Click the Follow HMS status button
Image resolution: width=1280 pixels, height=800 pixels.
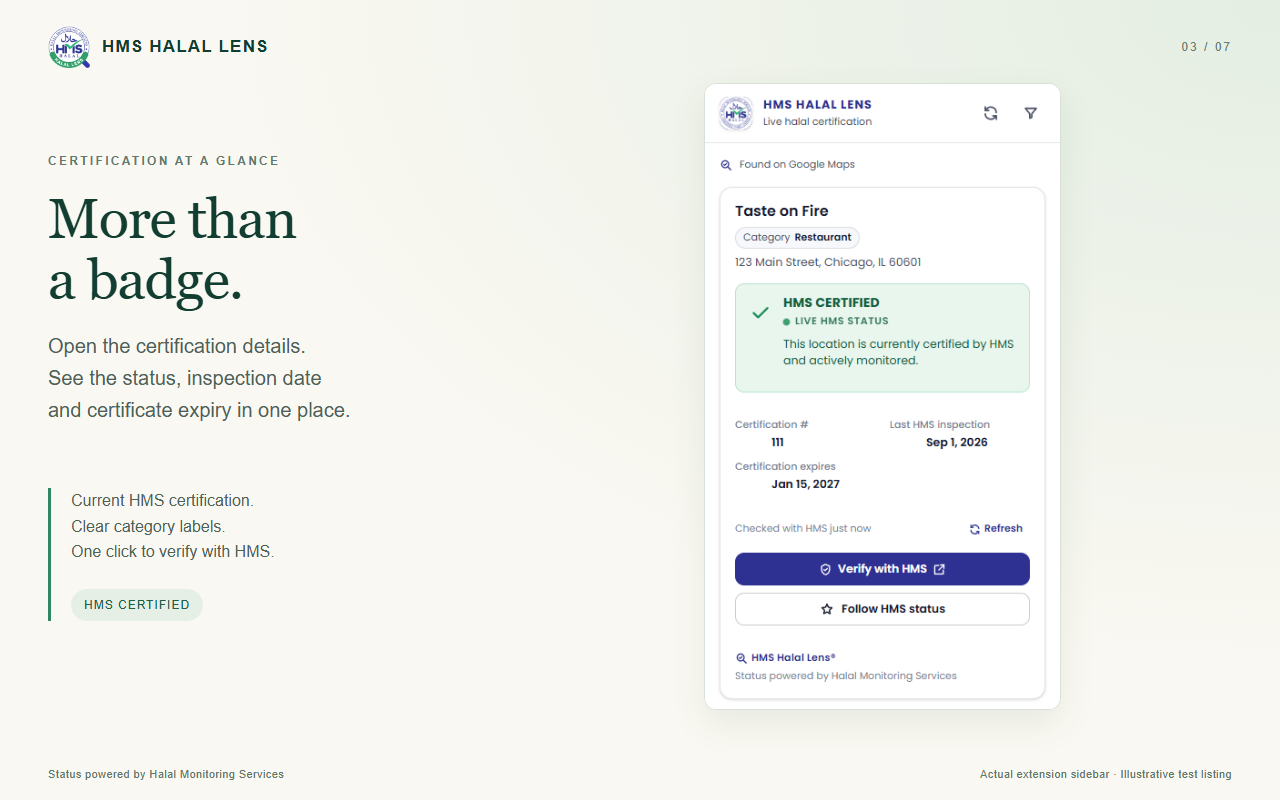click(882, 609)
